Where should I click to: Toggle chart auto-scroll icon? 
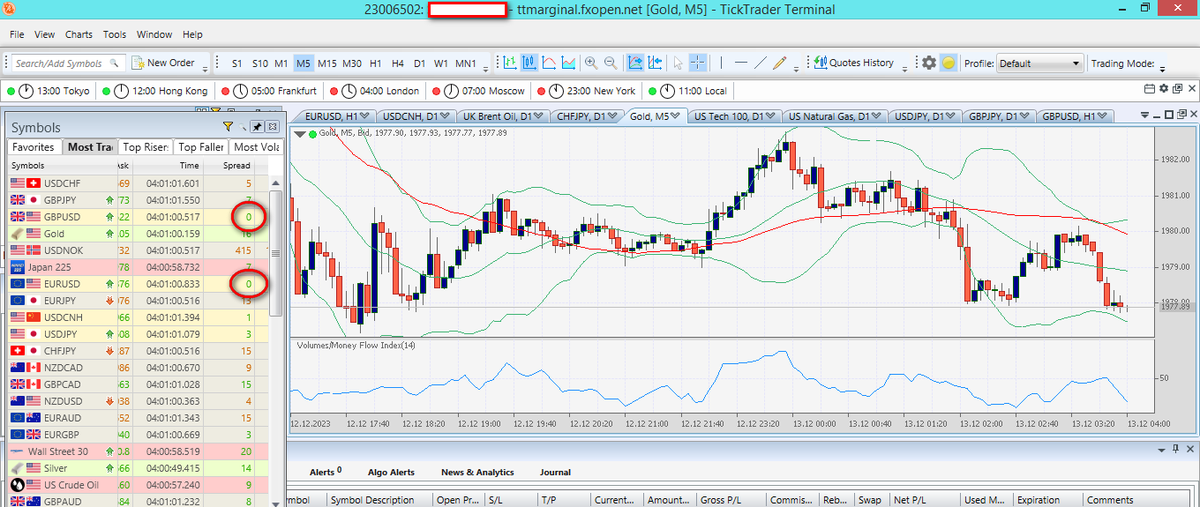(635, 63)
